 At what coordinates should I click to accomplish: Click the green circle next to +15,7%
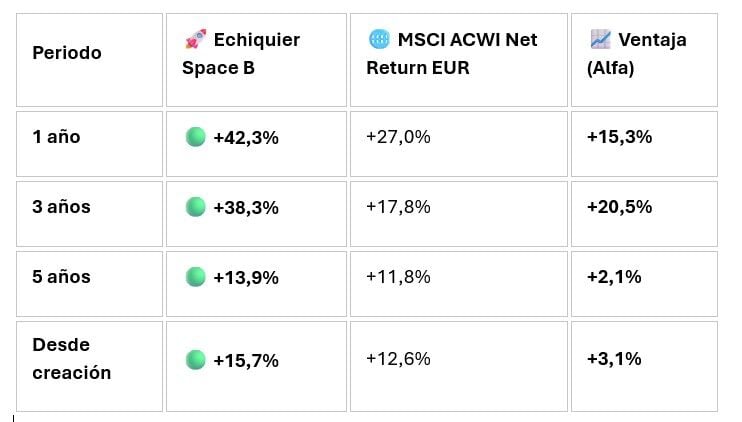(195, 360)
